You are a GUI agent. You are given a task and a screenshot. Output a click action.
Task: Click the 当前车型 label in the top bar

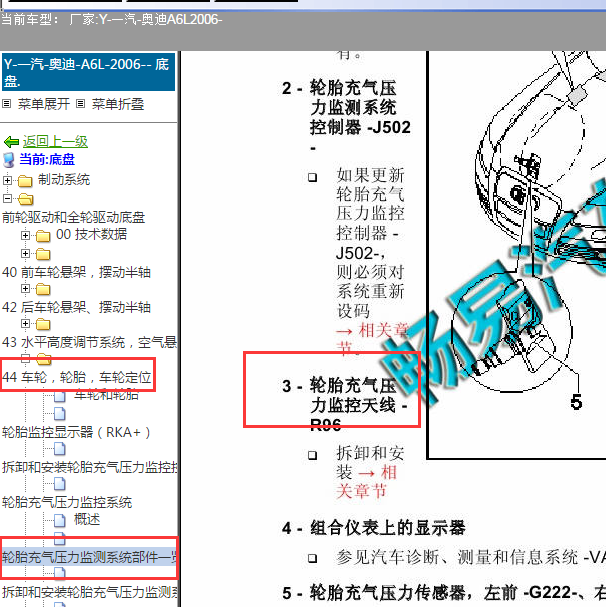pos(30,19)
